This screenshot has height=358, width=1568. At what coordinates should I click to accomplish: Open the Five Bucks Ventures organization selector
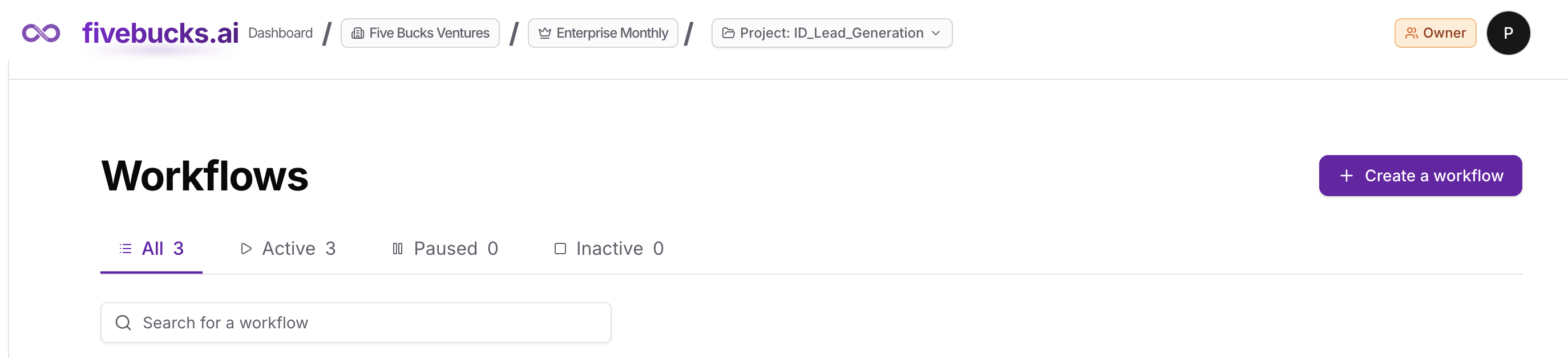[420, 34]
